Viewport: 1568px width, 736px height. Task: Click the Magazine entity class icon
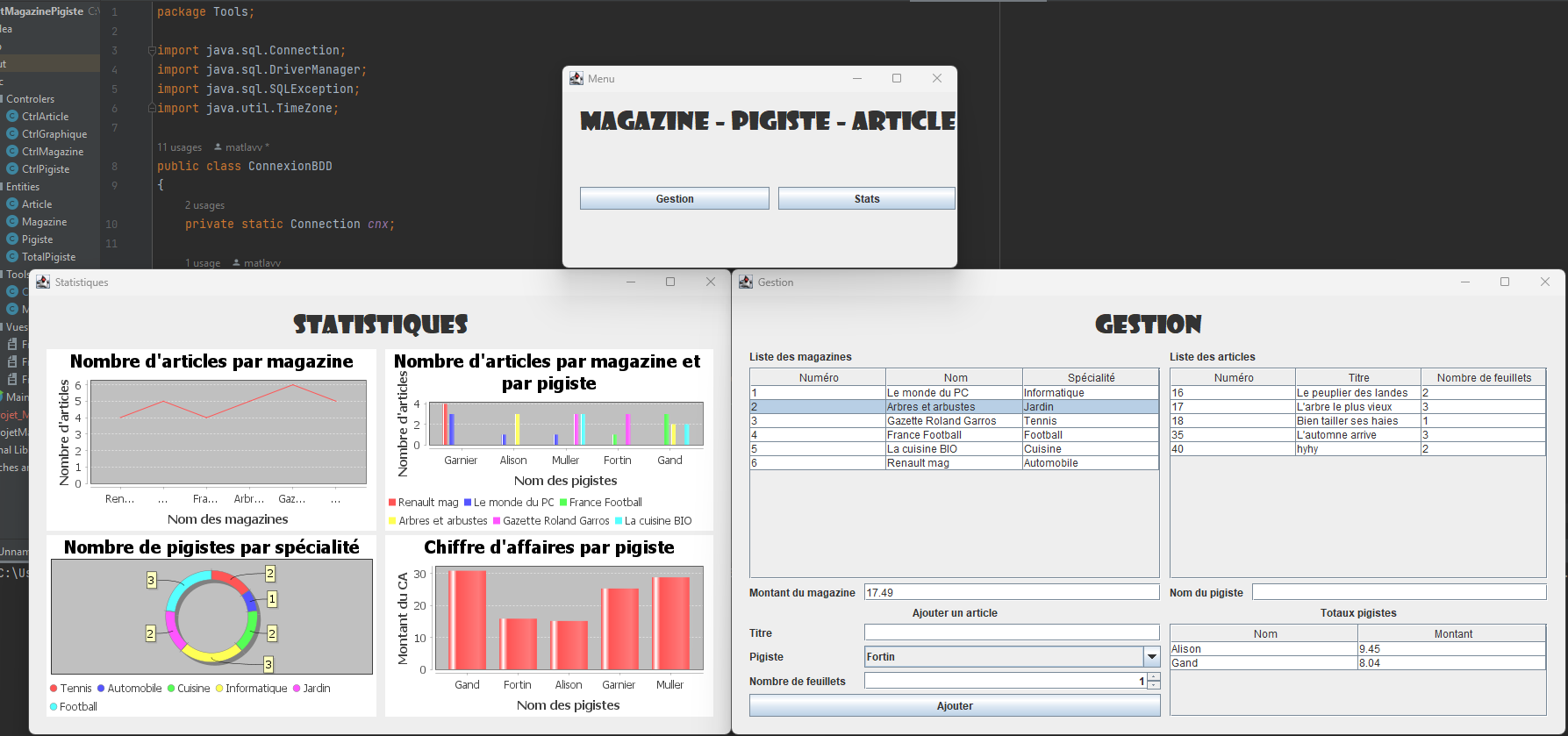point(12,222)
